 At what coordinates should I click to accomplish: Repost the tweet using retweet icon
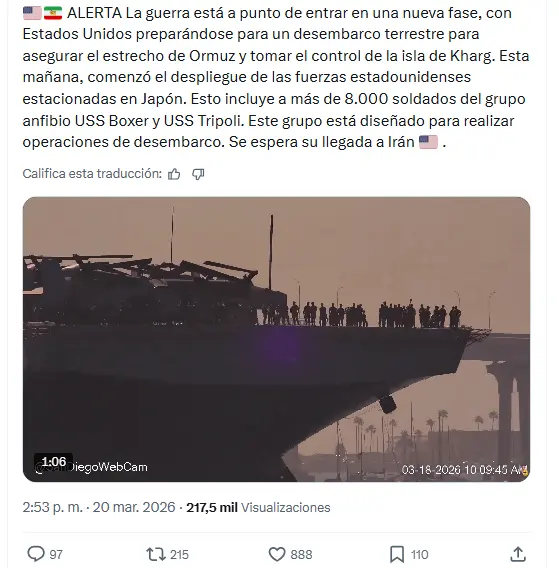pyautogui.click(x=155, y=554)
